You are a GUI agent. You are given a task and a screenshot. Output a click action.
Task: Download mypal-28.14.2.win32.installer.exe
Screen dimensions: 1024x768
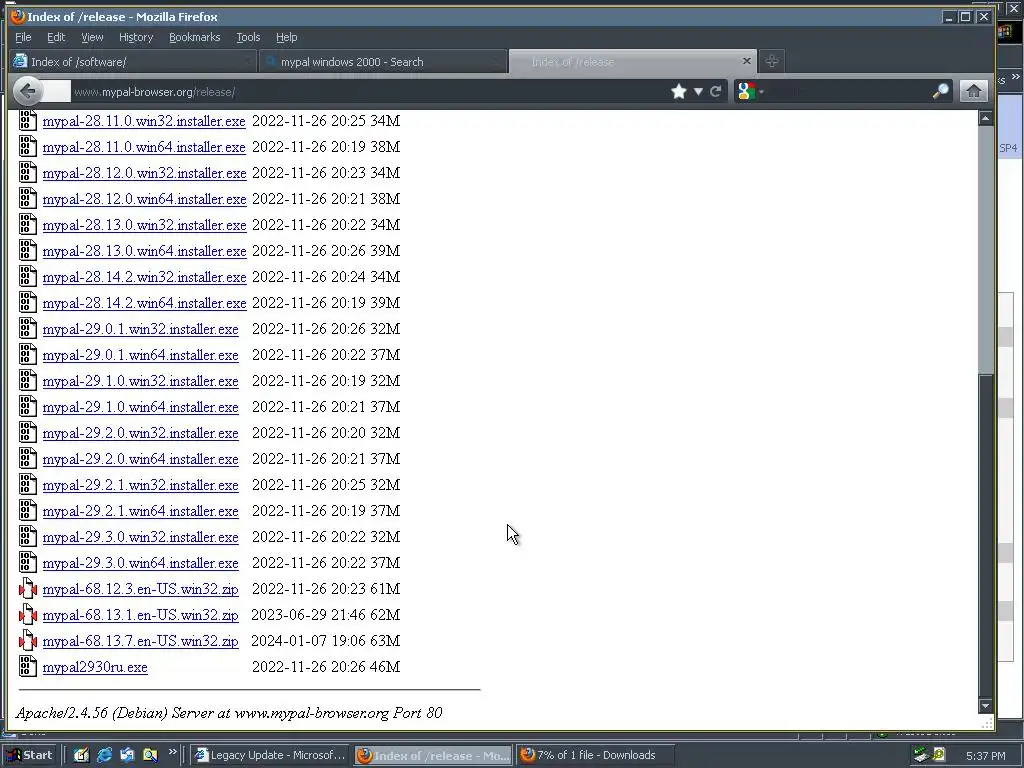(x=144, y=277)
